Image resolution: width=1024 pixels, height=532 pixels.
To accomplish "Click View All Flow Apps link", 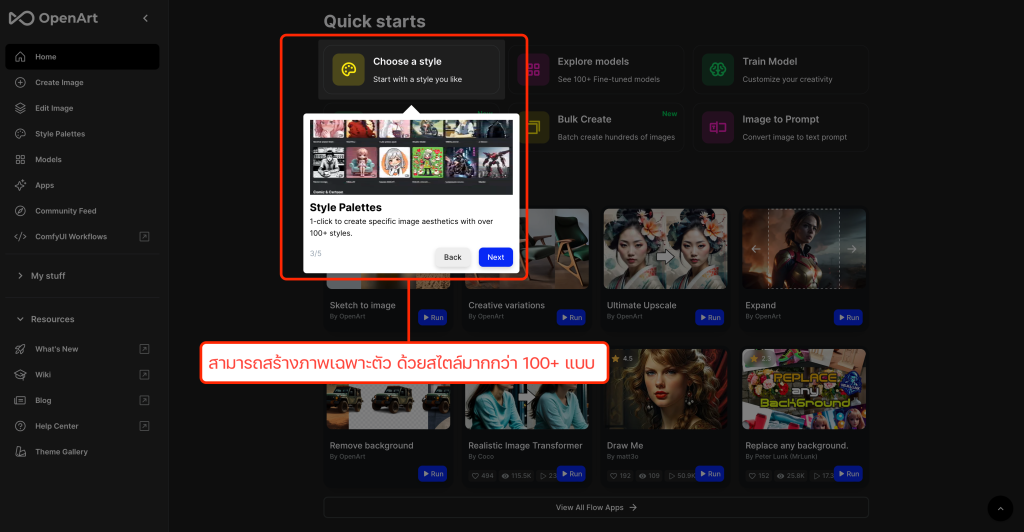I will click(x=596, y=508).
